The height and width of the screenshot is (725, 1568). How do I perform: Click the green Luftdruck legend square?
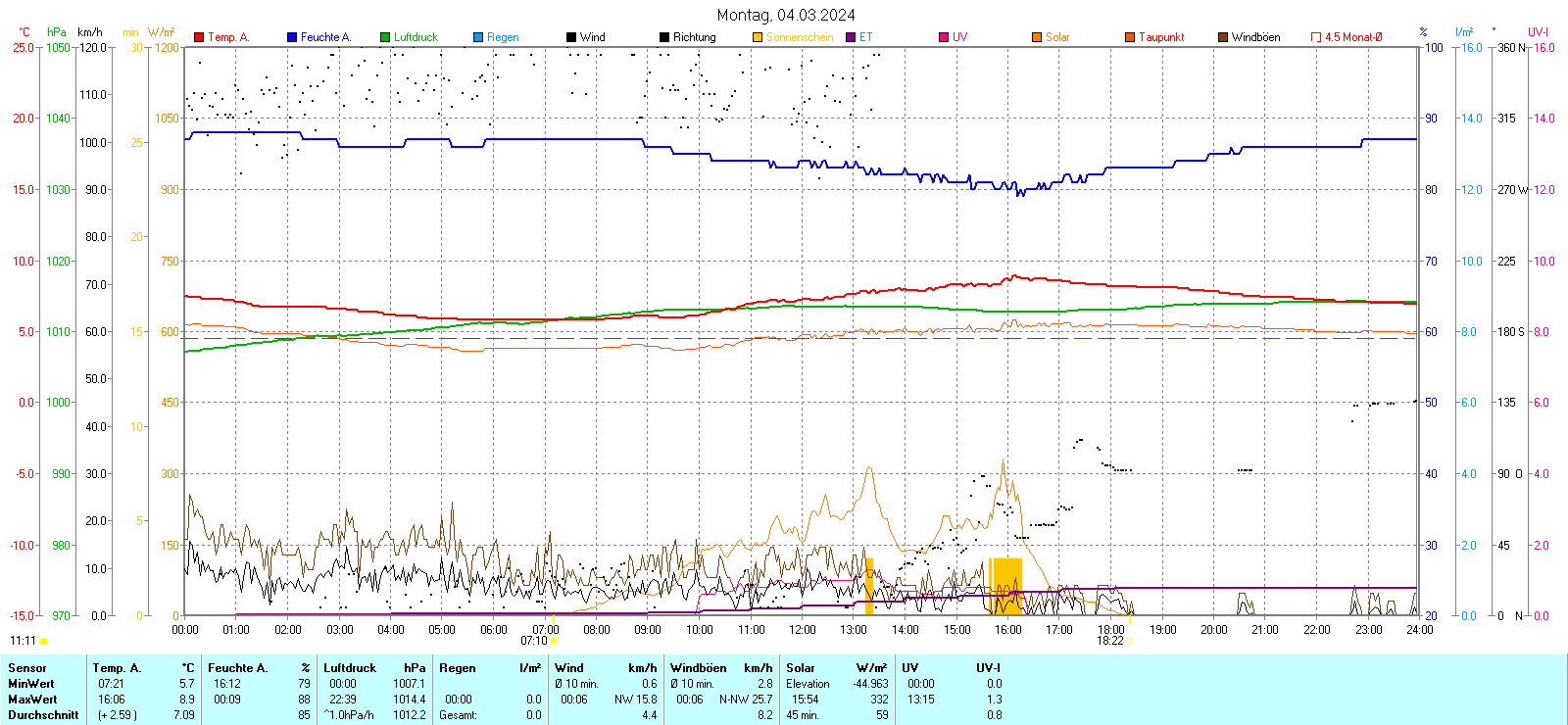pyautogui.click(x=385, y=37)
